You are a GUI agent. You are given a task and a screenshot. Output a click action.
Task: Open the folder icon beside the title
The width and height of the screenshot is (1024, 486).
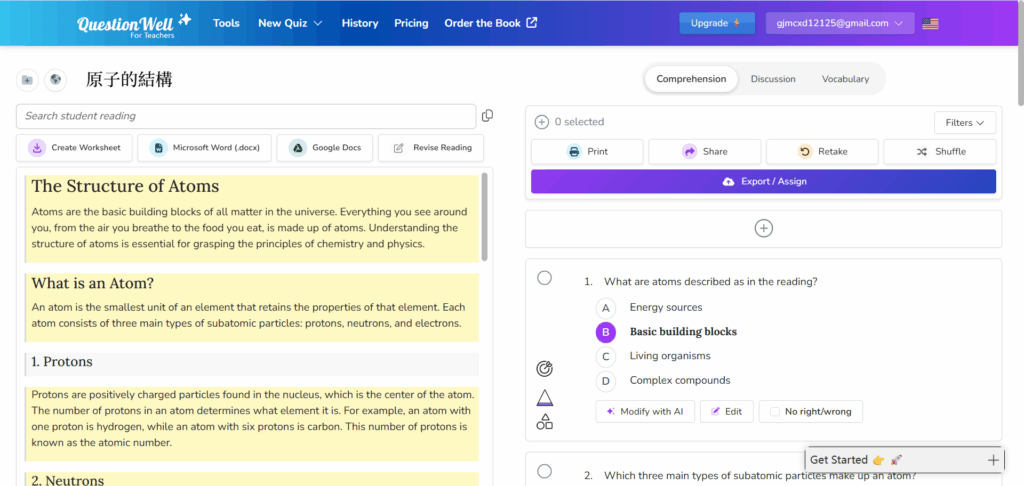click(x=27, y=80)
